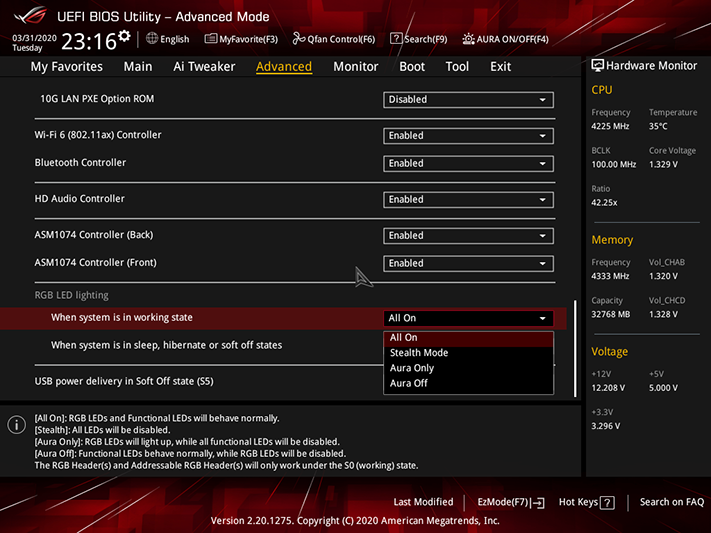The width and height of the screenshot is (711, 533).
Task: Switch to the Main tab
Action: (138, 67)
